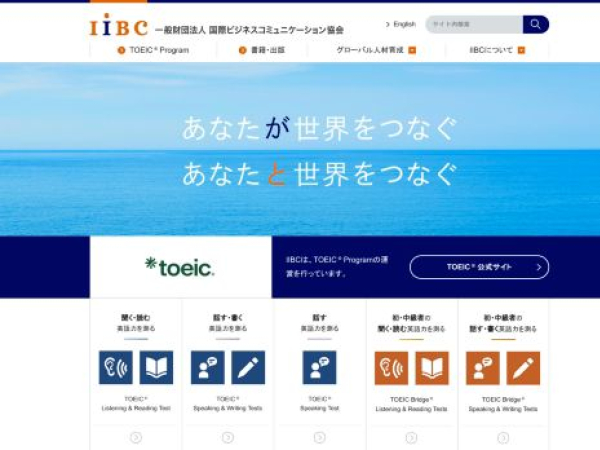This screenshot has height=450, width=600.
Task: Click the IIBC logo in the header
Action: point(118,25)
